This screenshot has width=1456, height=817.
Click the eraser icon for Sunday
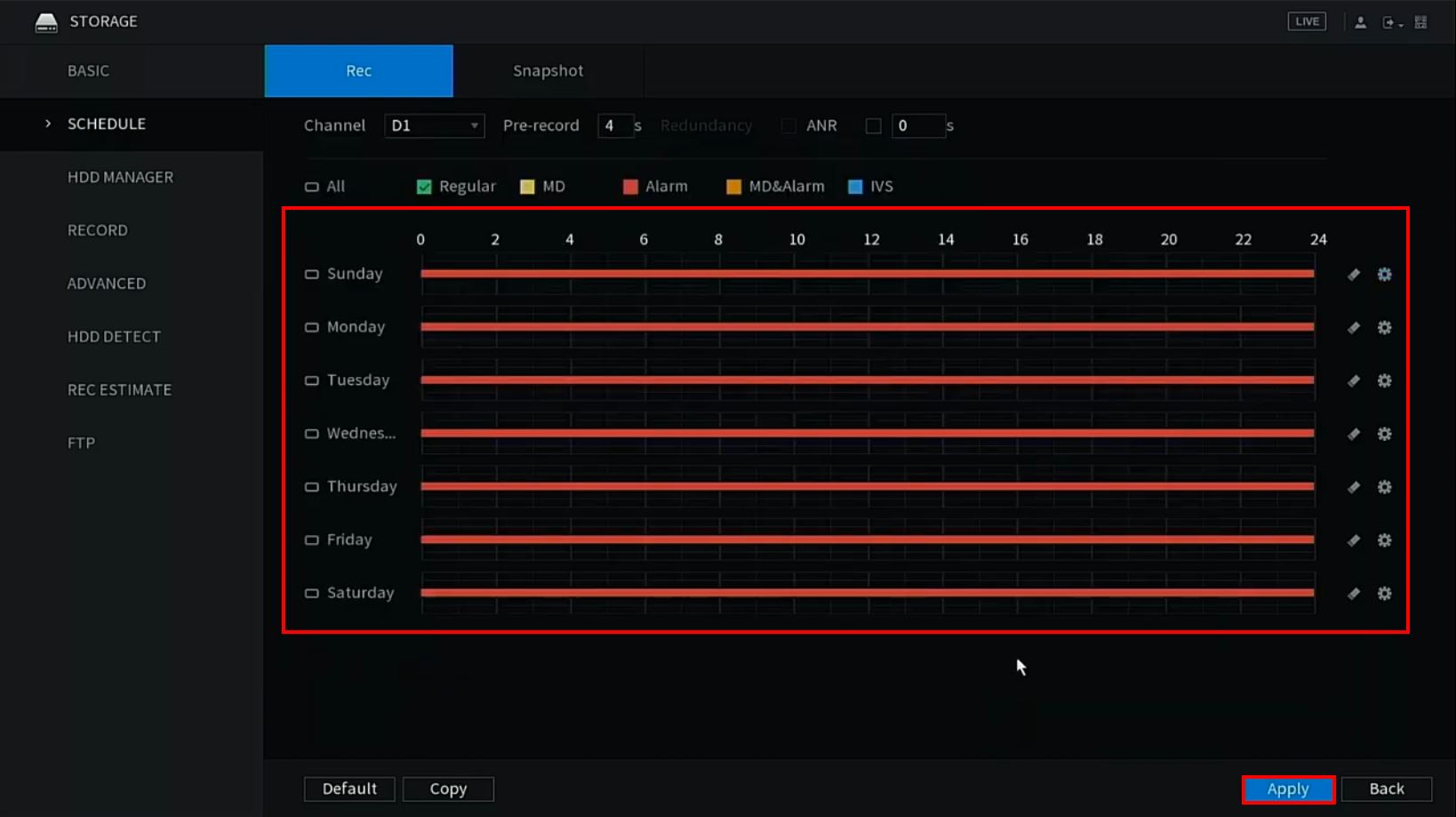(1353, 275)
